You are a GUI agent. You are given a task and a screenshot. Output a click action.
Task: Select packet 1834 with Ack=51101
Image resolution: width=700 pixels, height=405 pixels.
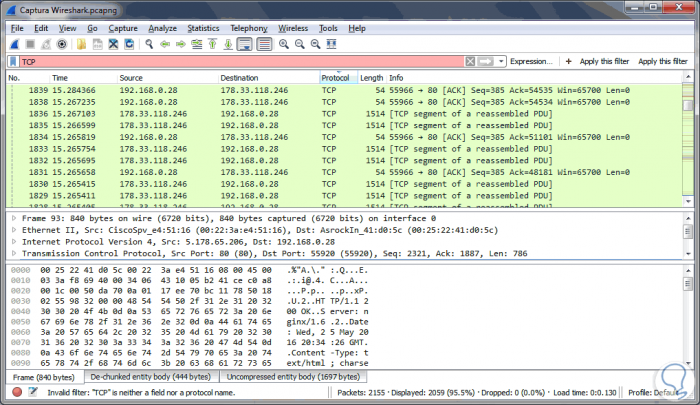coord(344,137)
